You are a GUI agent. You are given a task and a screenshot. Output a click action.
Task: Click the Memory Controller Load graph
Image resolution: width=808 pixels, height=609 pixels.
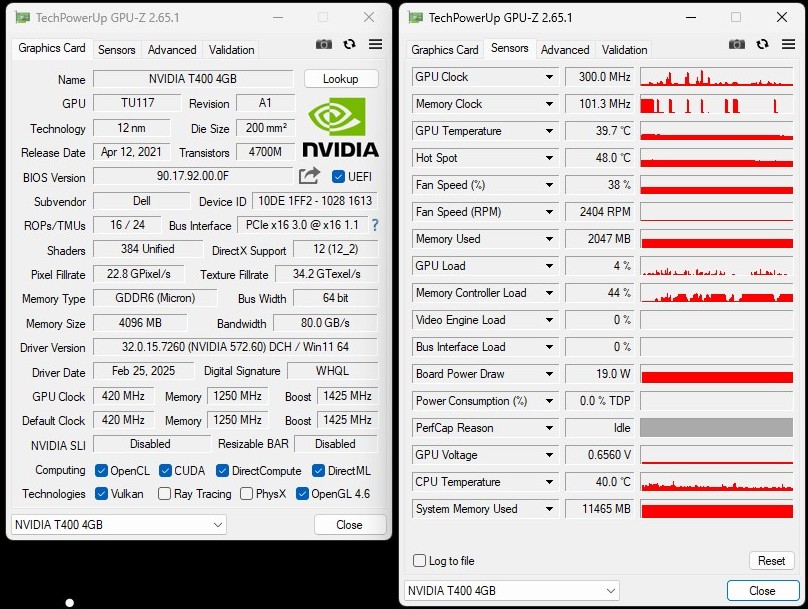[716, 293]
